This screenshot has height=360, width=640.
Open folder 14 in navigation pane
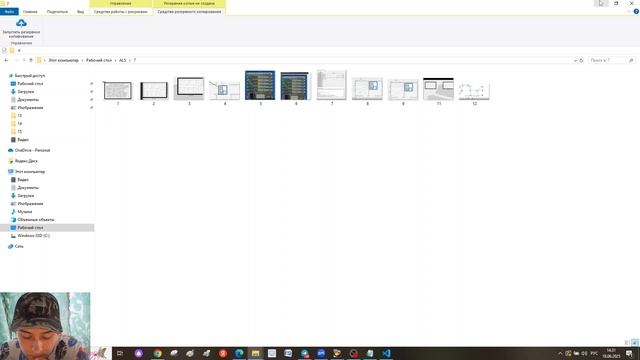click(x=19, y=124)
